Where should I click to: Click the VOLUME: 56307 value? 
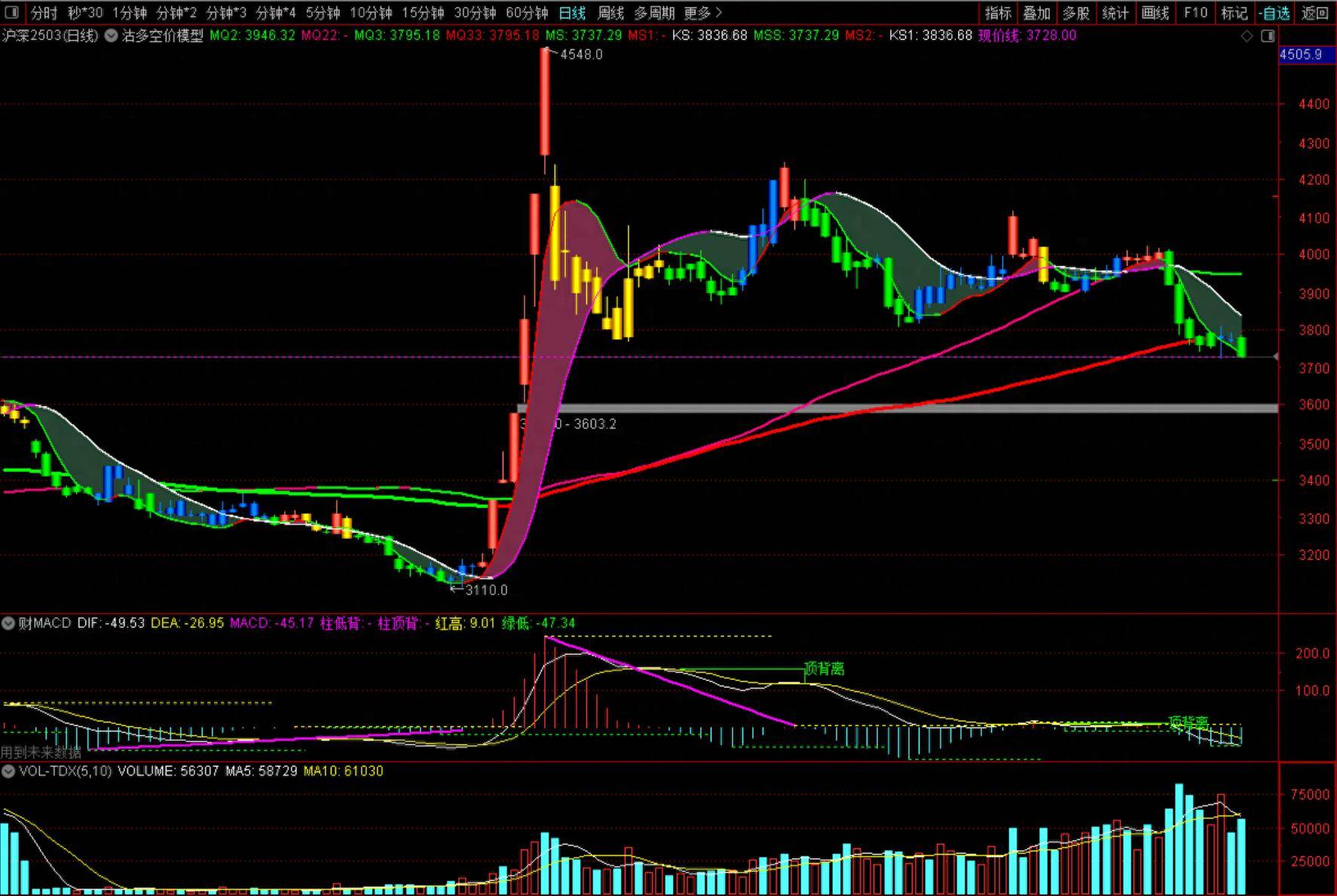pyautogui.click(x=168, y=771)
